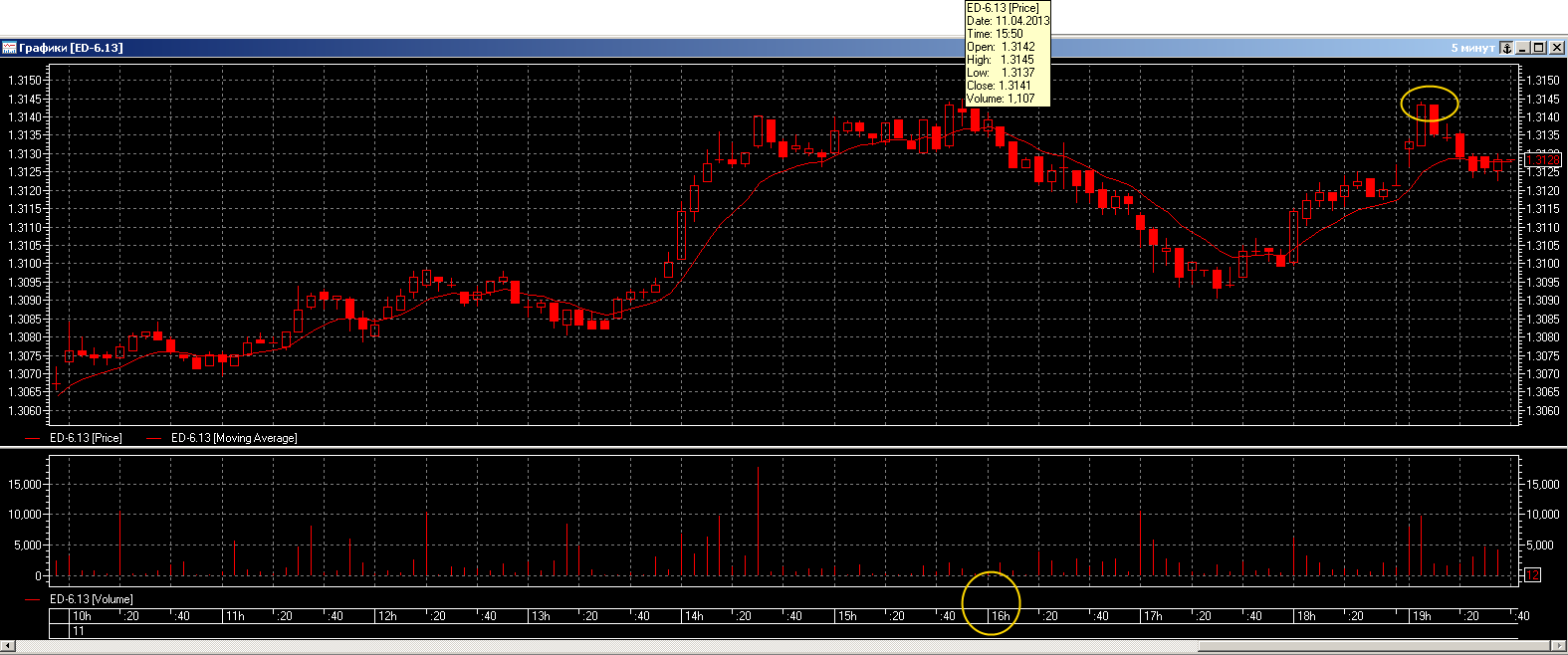Click the 10h mark on time axis

[82, 616]
